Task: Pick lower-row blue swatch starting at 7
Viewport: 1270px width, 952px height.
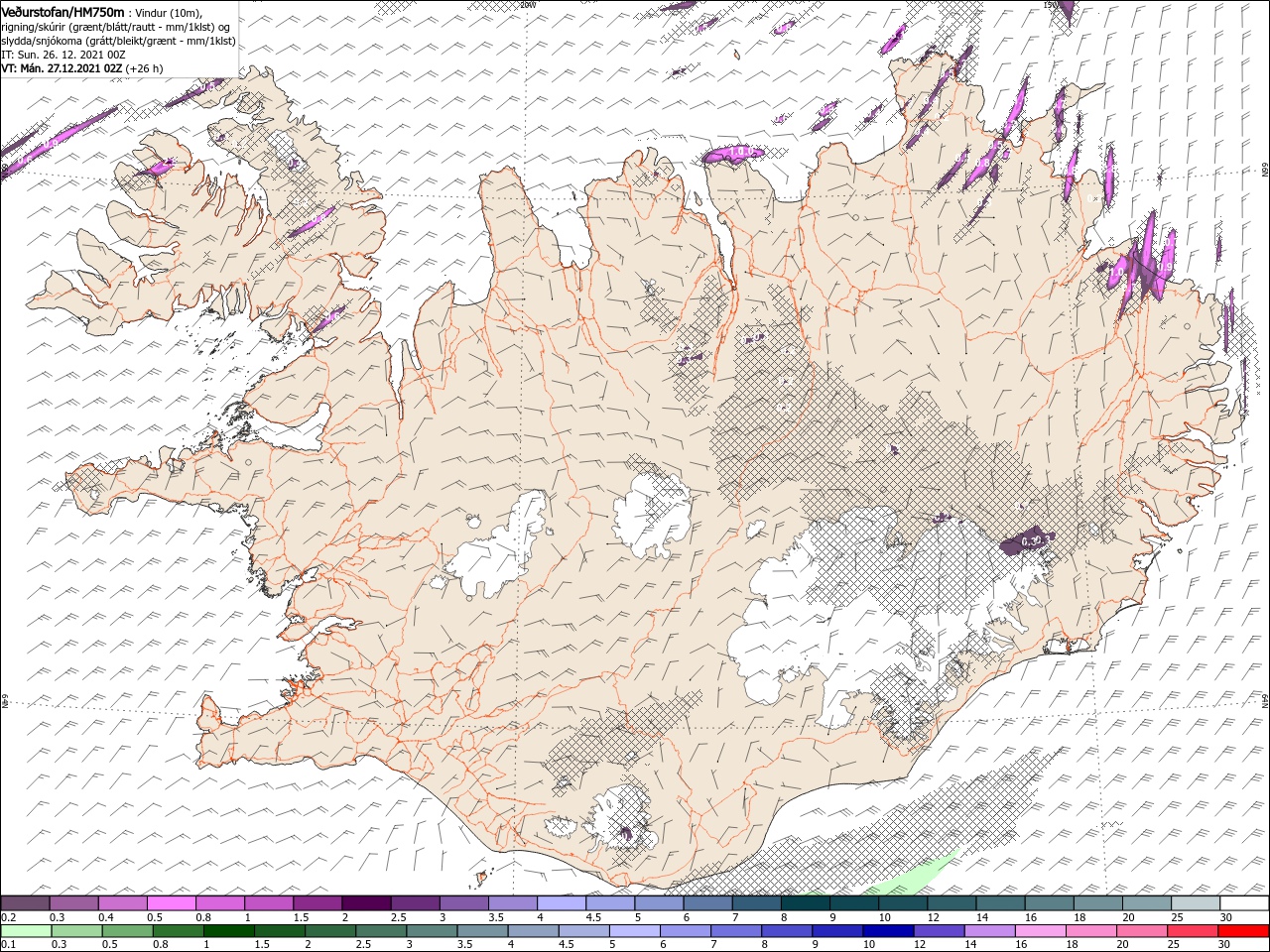Action: pos(735,931)
